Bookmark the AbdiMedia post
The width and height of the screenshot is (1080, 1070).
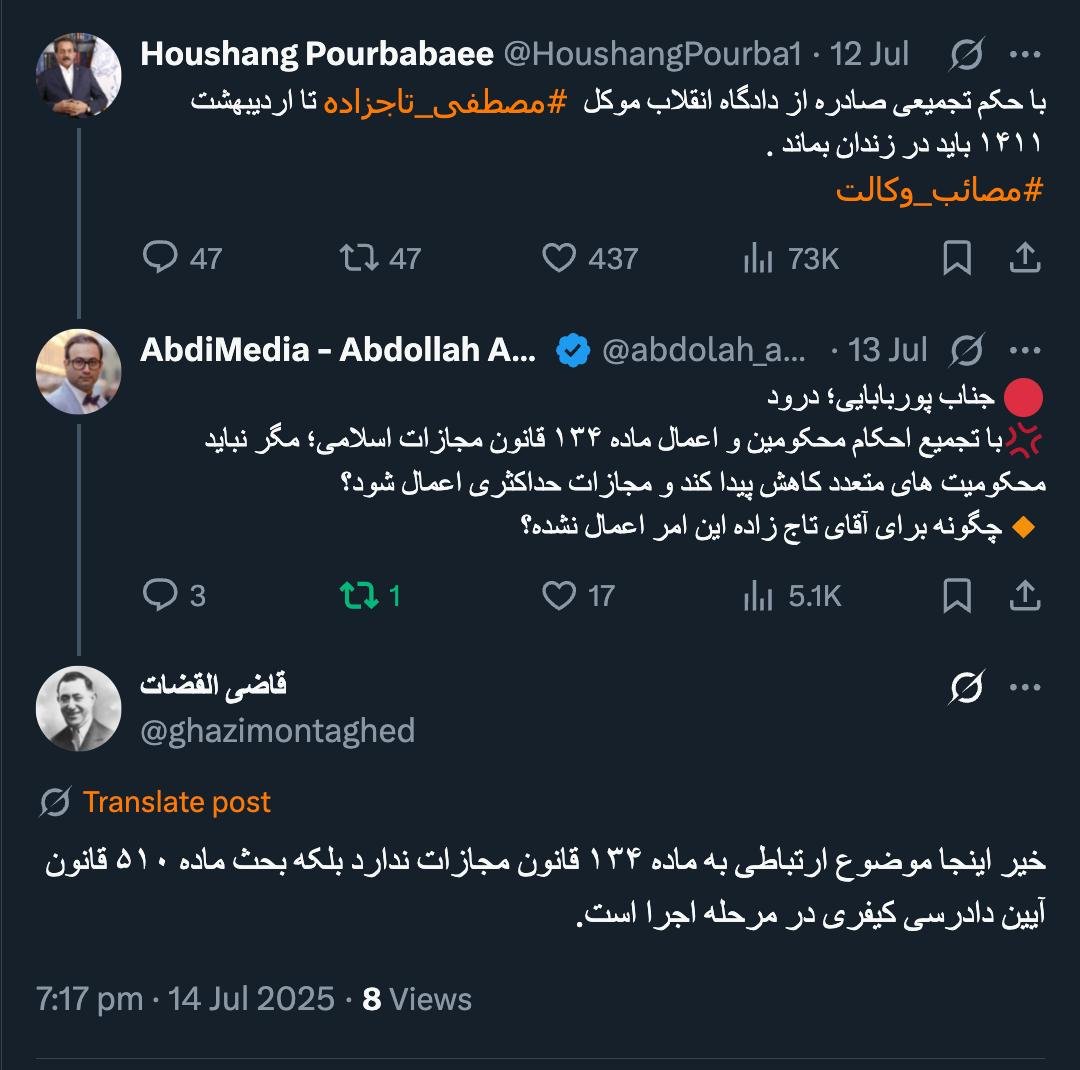point(957,596)
